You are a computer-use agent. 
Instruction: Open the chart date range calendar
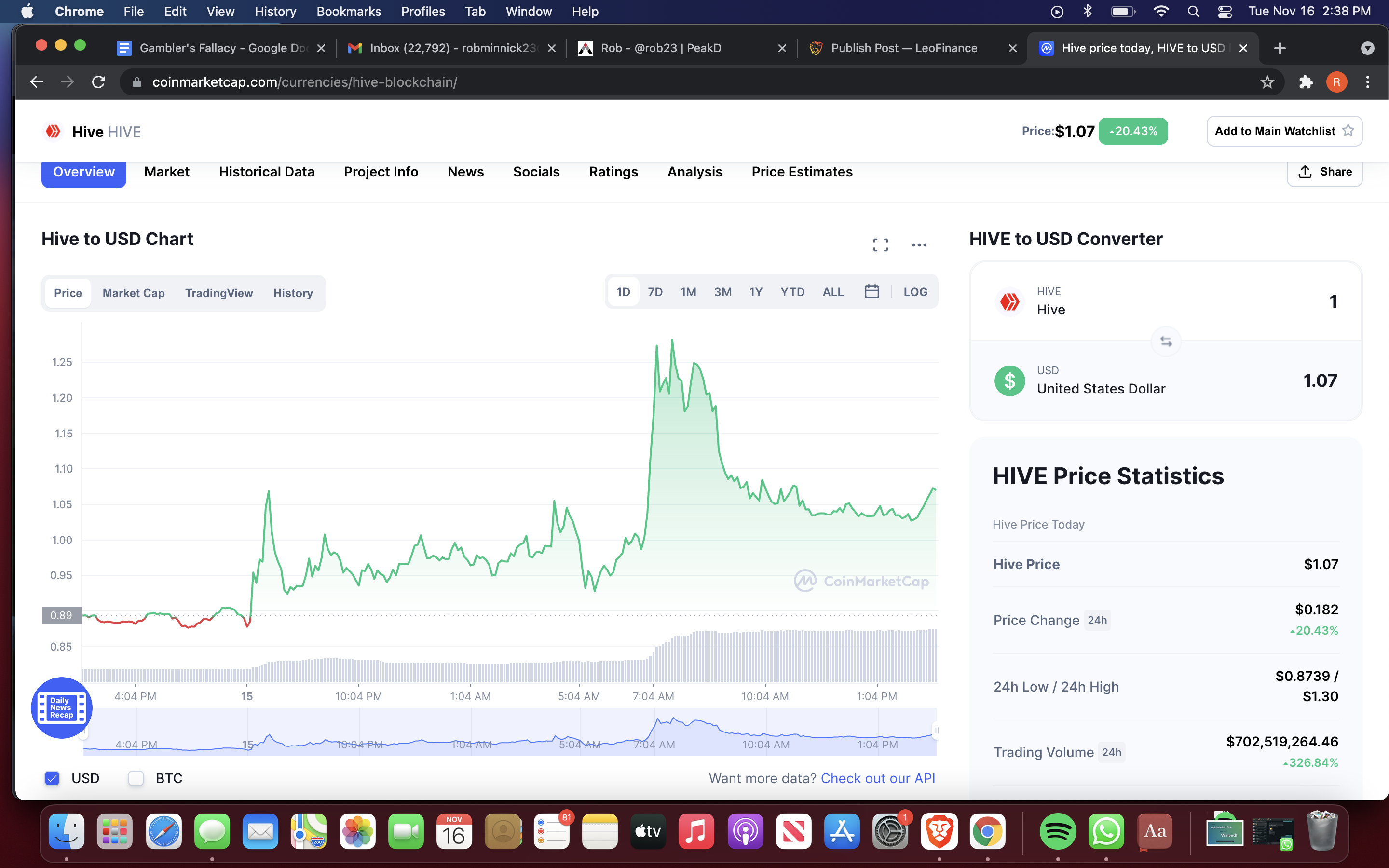(x=872, y=292)
